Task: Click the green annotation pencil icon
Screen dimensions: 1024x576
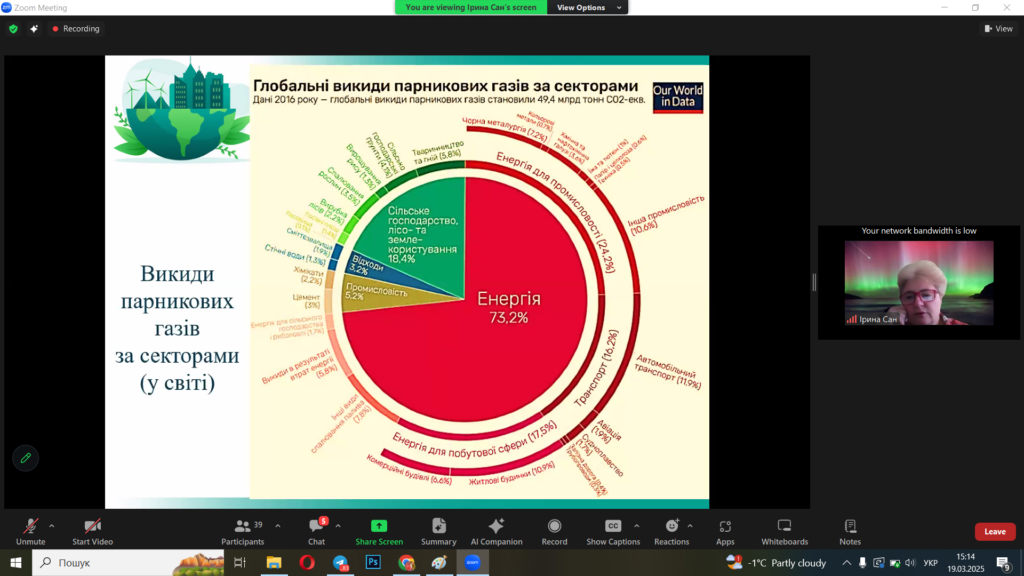Action: (x=25, y=457)
